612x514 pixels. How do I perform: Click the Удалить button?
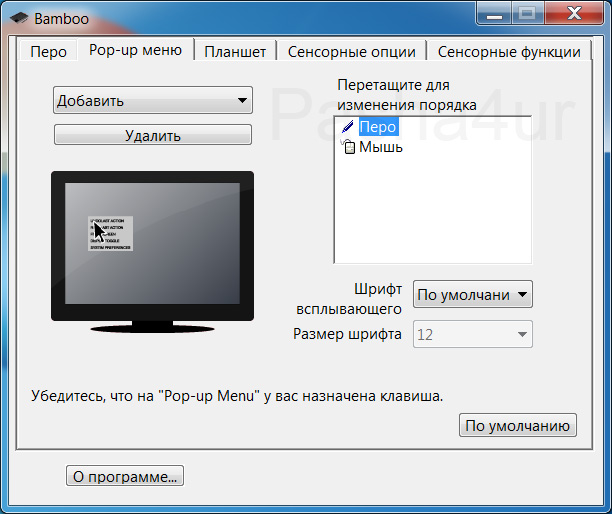(153, 135)
